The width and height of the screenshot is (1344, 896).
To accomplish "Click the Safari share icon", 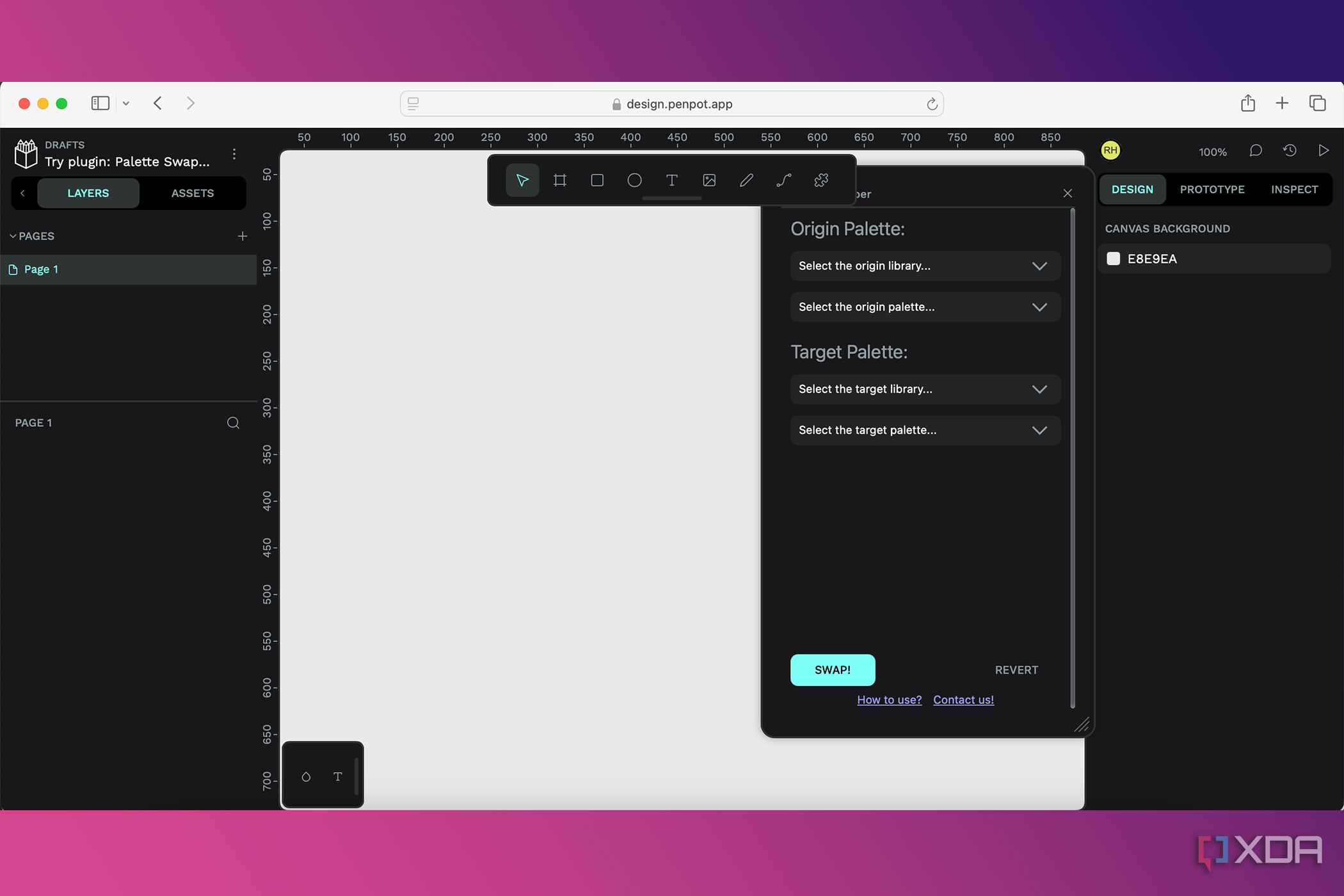I will (1247, 103).
